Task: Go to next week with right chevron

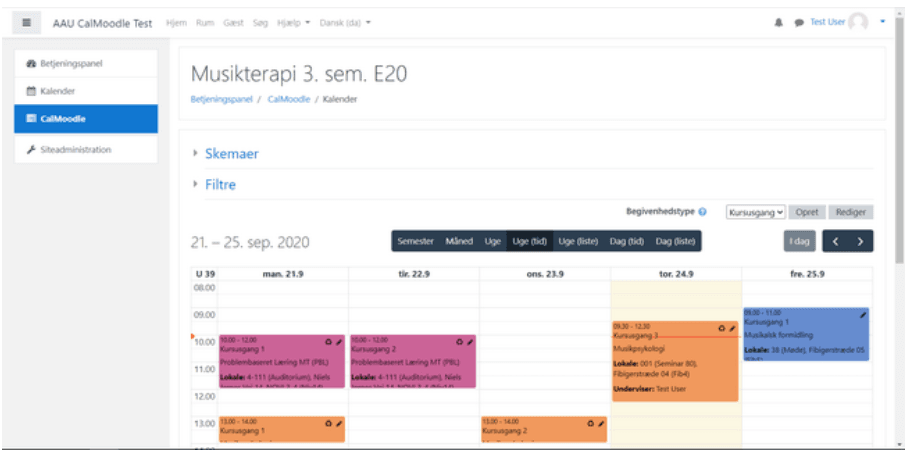Action: click(x=861, y=242)
